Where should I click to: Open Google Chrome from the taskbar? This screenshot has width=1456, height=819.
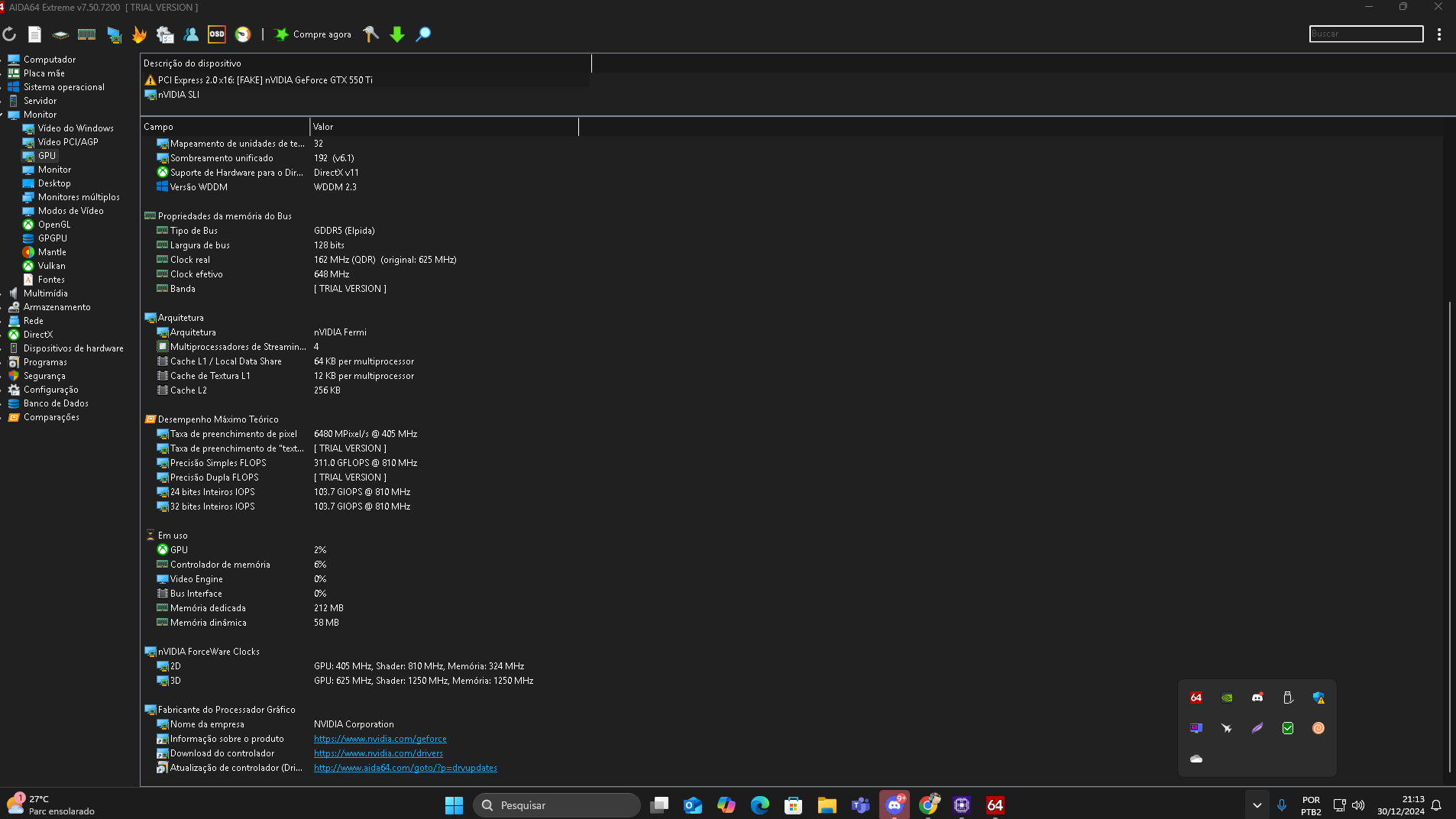coord(928,805)
